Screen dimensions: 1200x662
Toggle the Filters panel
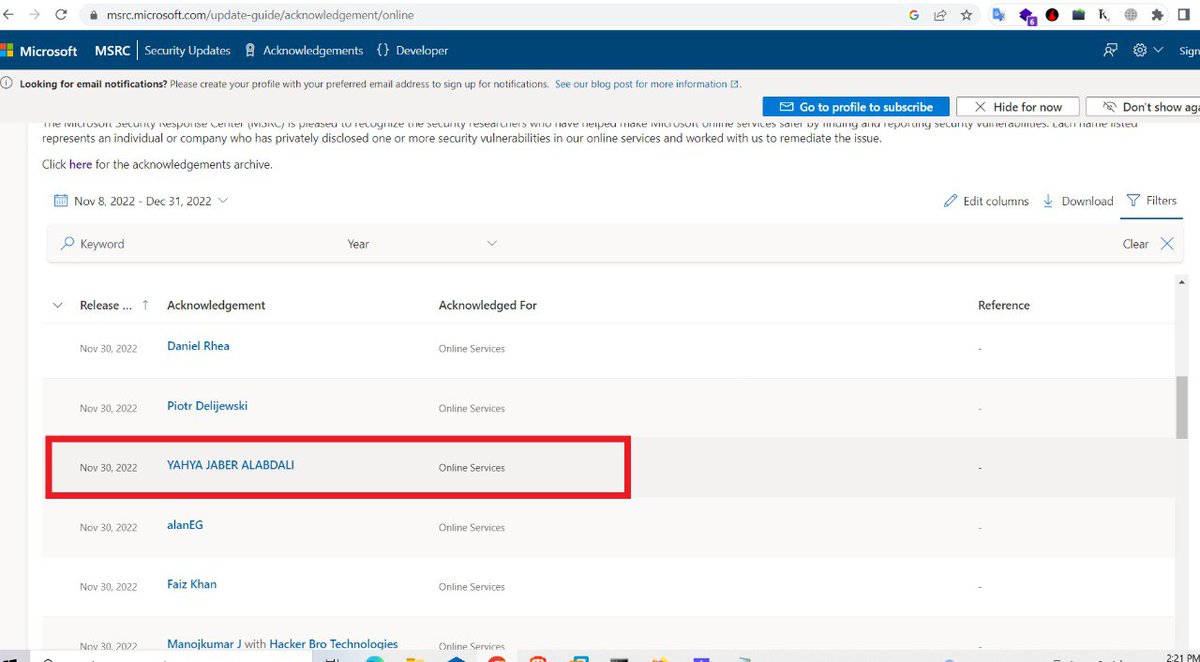tap(1152, 201)
